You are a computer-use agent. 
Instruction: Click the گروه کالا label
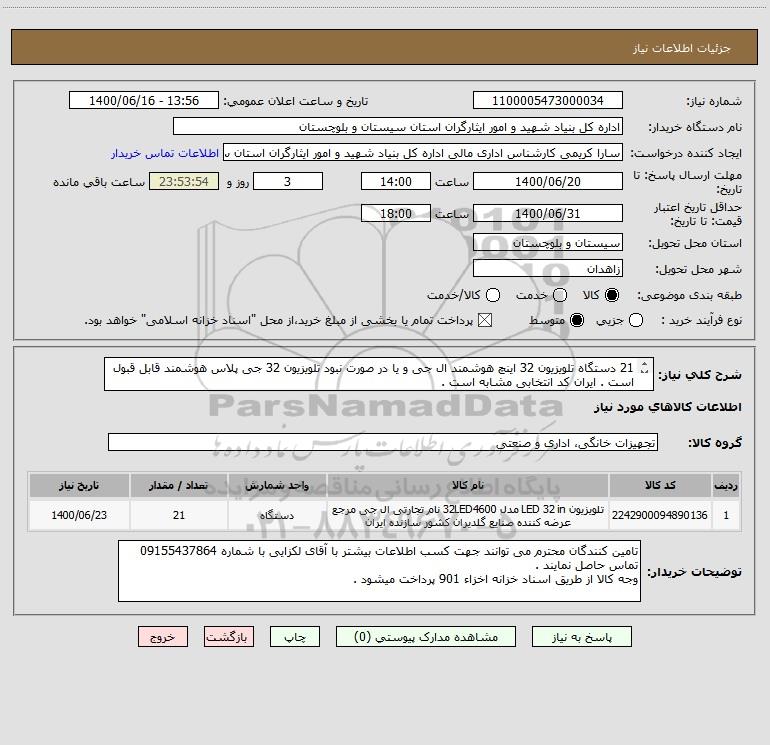(715, 442)
